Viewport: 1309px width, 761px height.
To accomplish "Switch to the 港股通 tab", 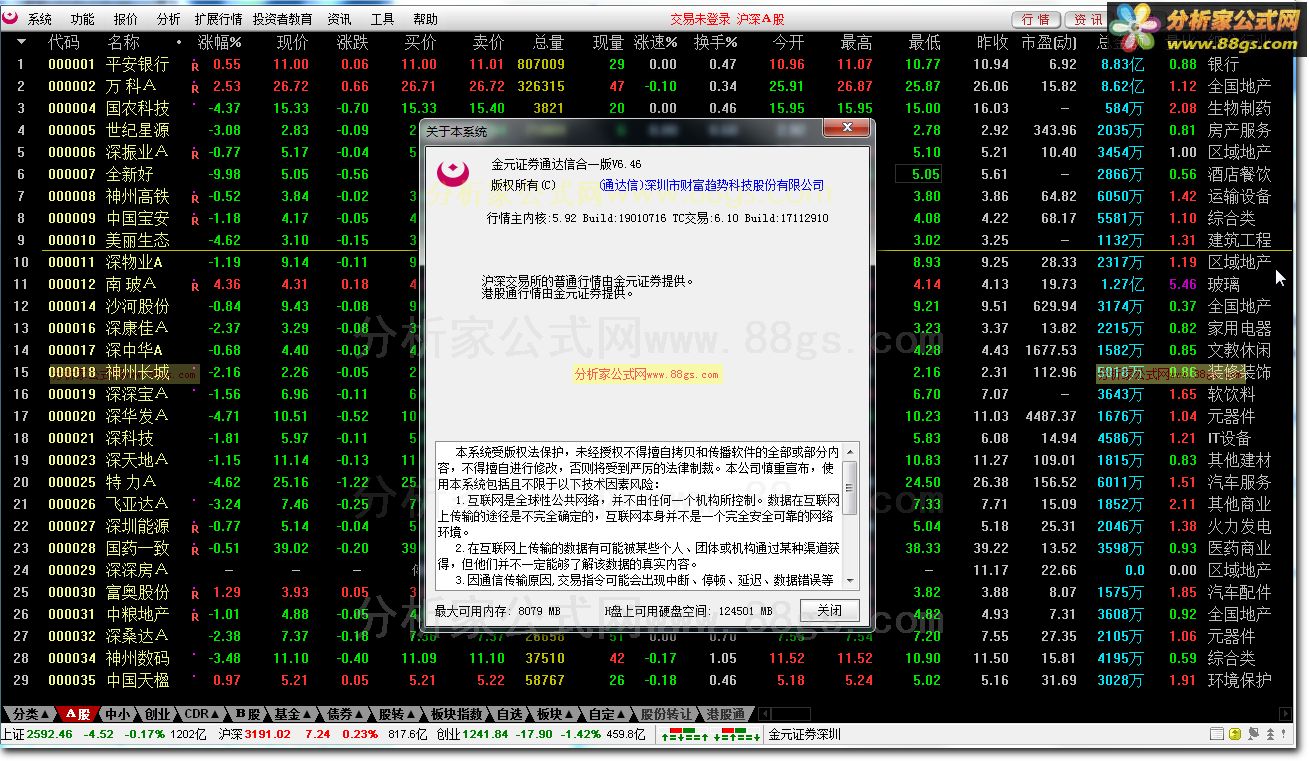I will pos(726,714).
